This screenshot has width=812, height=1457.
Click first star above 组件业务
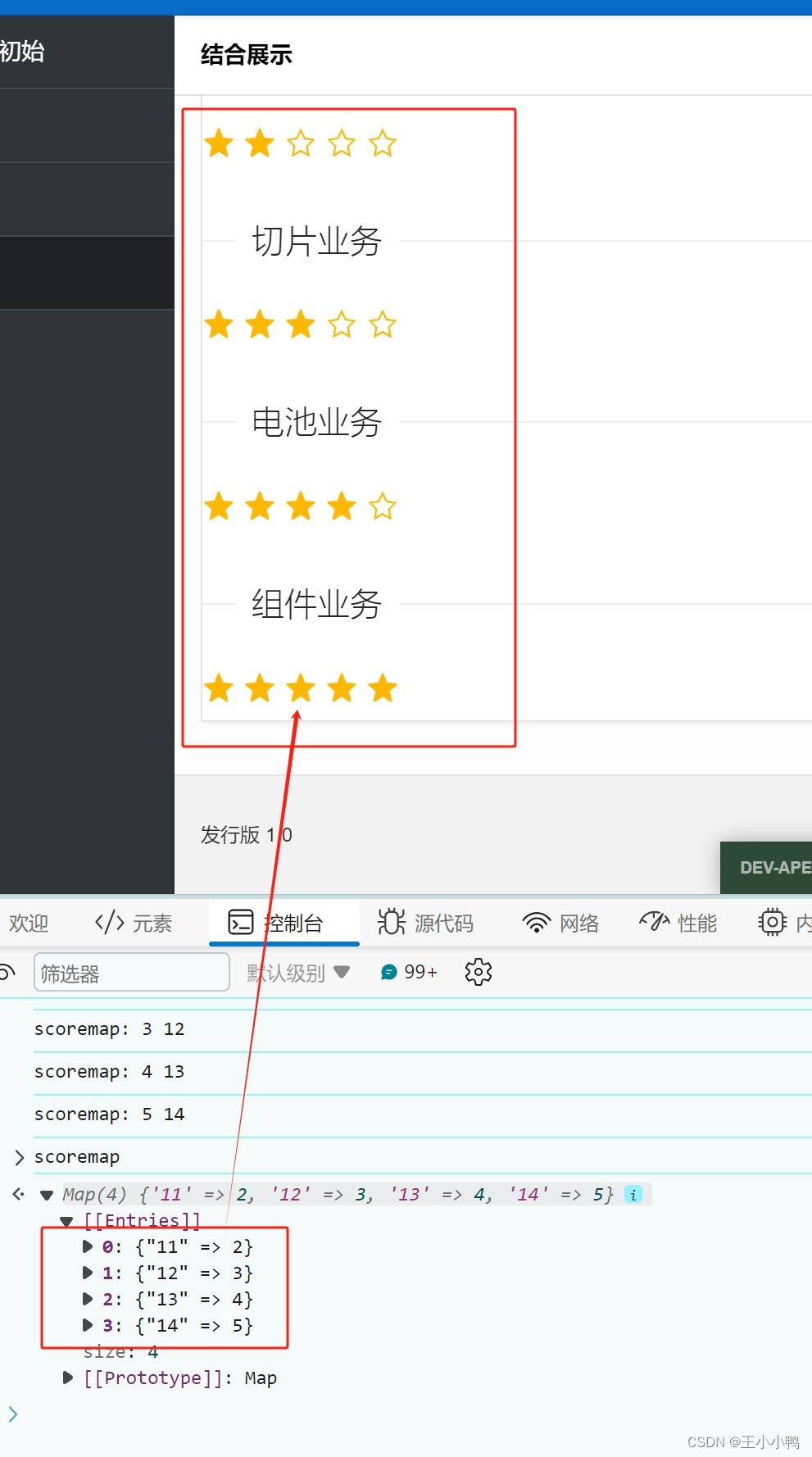pyautogui.click(x=219, y=506)
